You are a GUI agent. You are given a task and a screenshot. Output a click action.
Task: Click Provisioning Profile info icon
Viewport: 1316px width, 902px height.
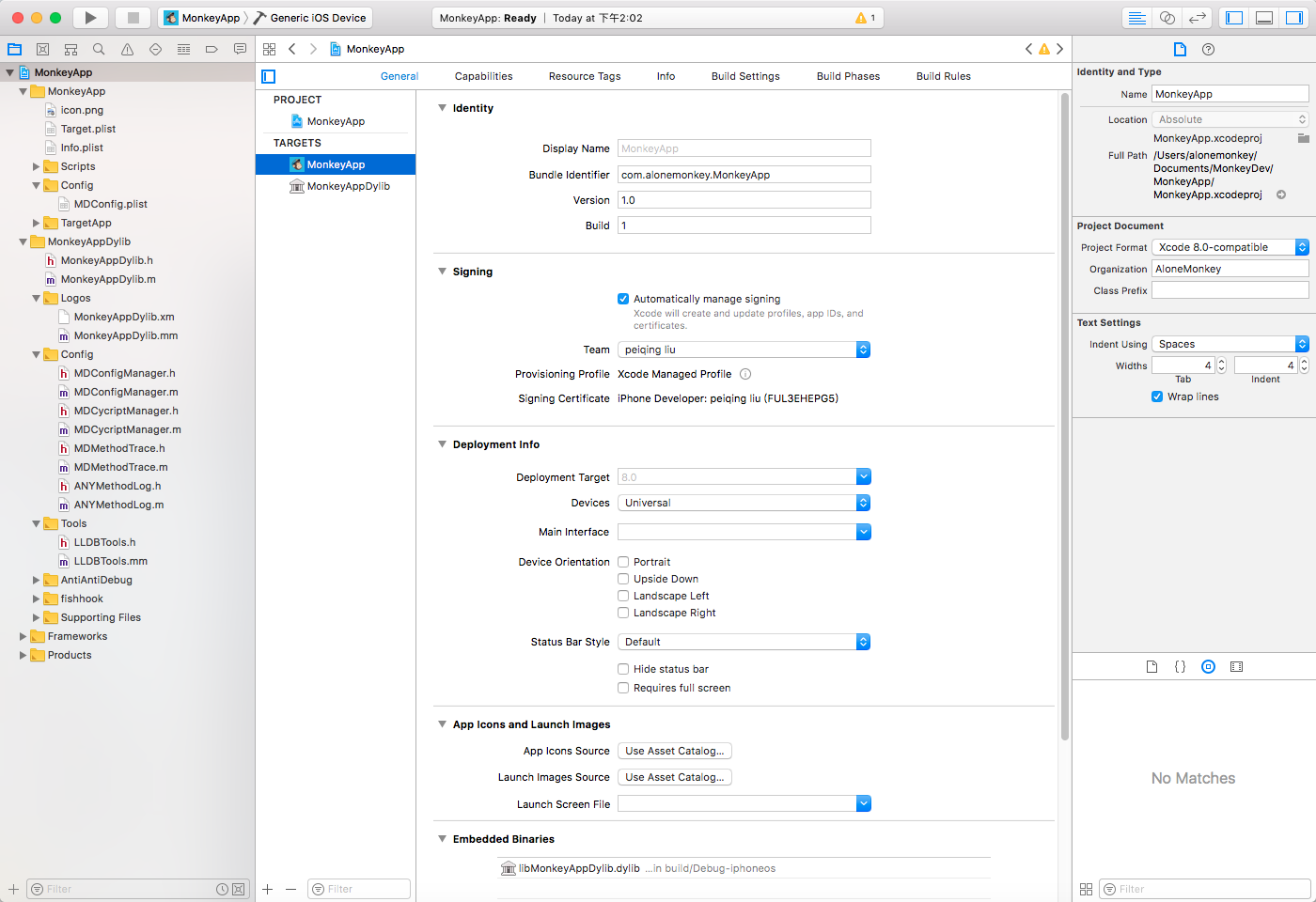[x=745, y=374]
